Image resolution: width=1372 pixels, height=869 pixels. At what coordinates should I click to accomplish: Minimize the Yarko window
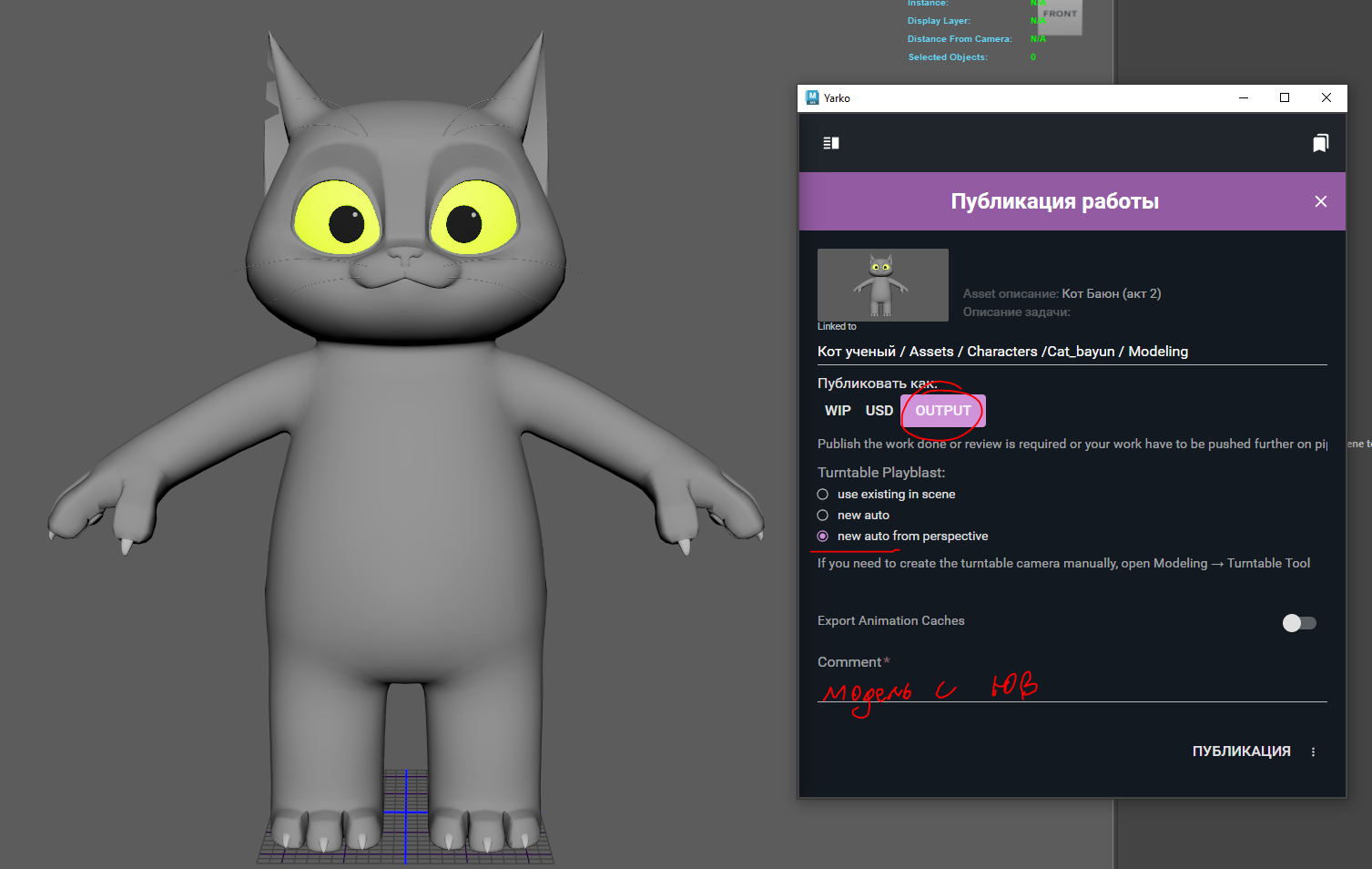(x=1244, y=97)
